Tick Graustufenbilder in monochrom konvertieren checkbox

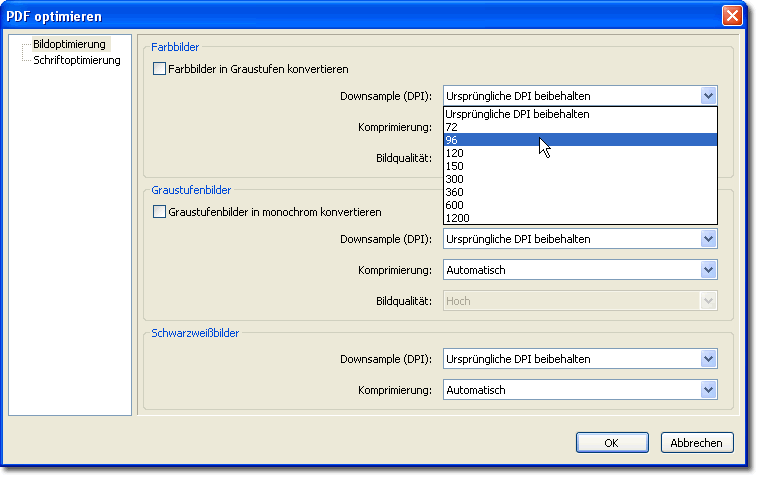[159, 212]
